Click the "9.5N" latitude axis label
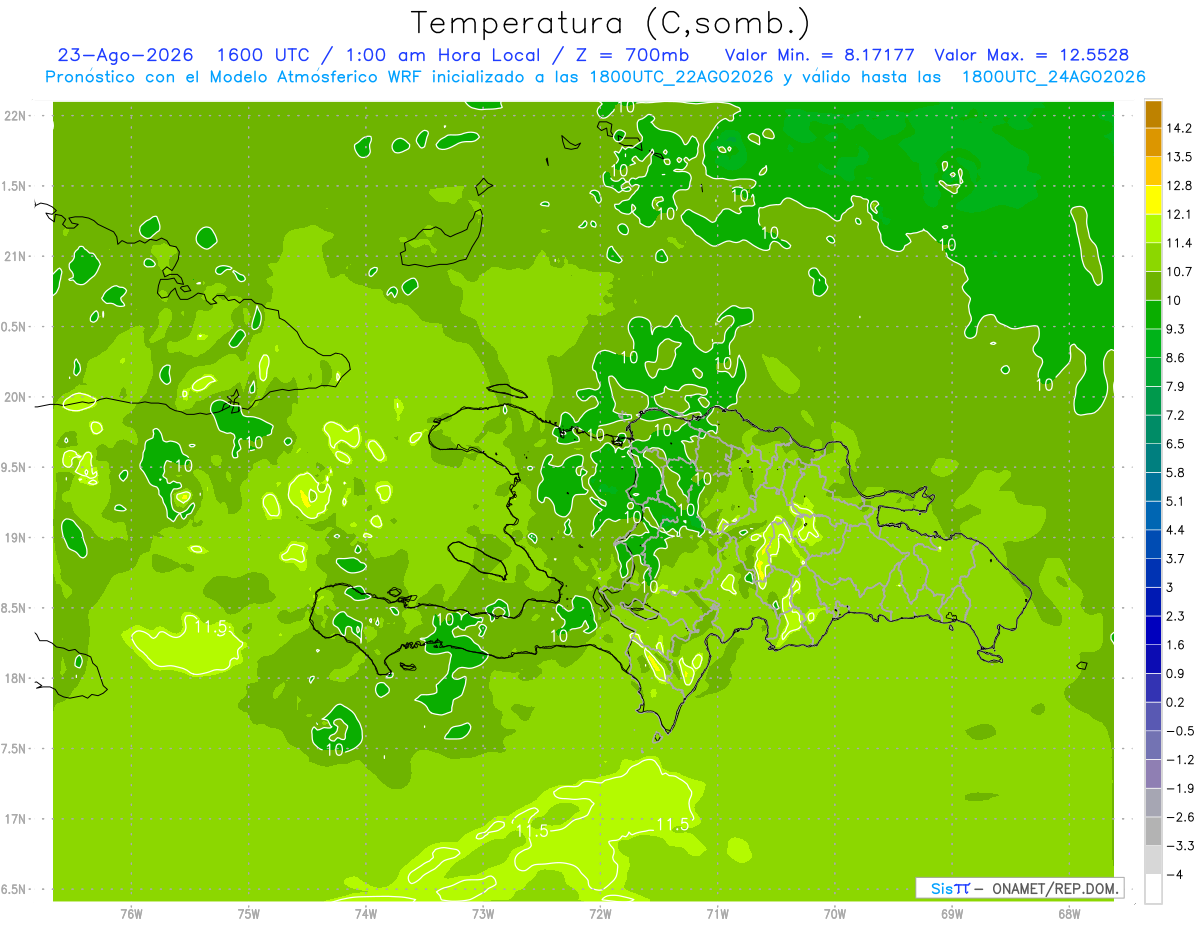Screen dimensions: 1200x927 click(14, 468)
